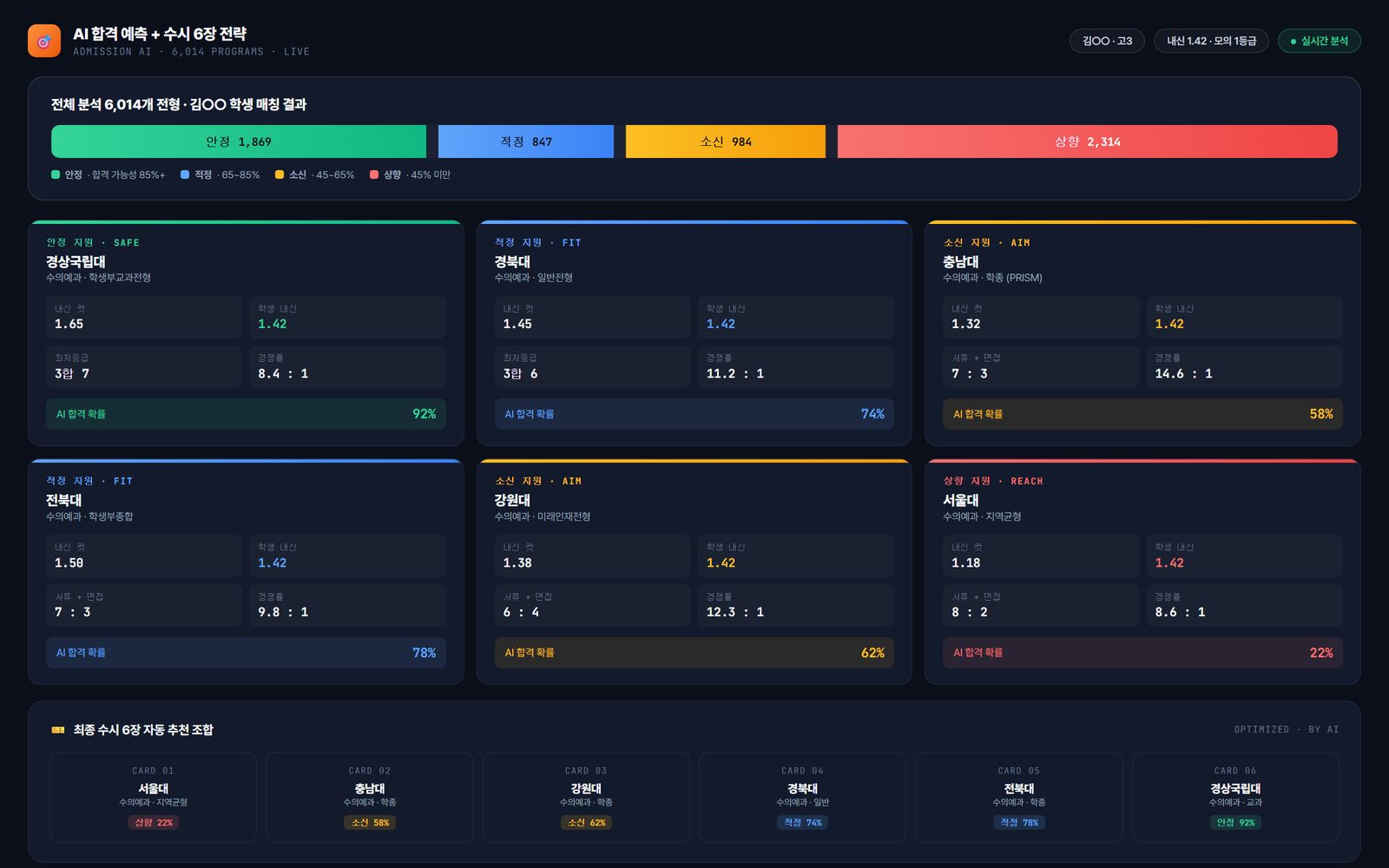Click the yellow 소신 legend swatch

(280, 174)
